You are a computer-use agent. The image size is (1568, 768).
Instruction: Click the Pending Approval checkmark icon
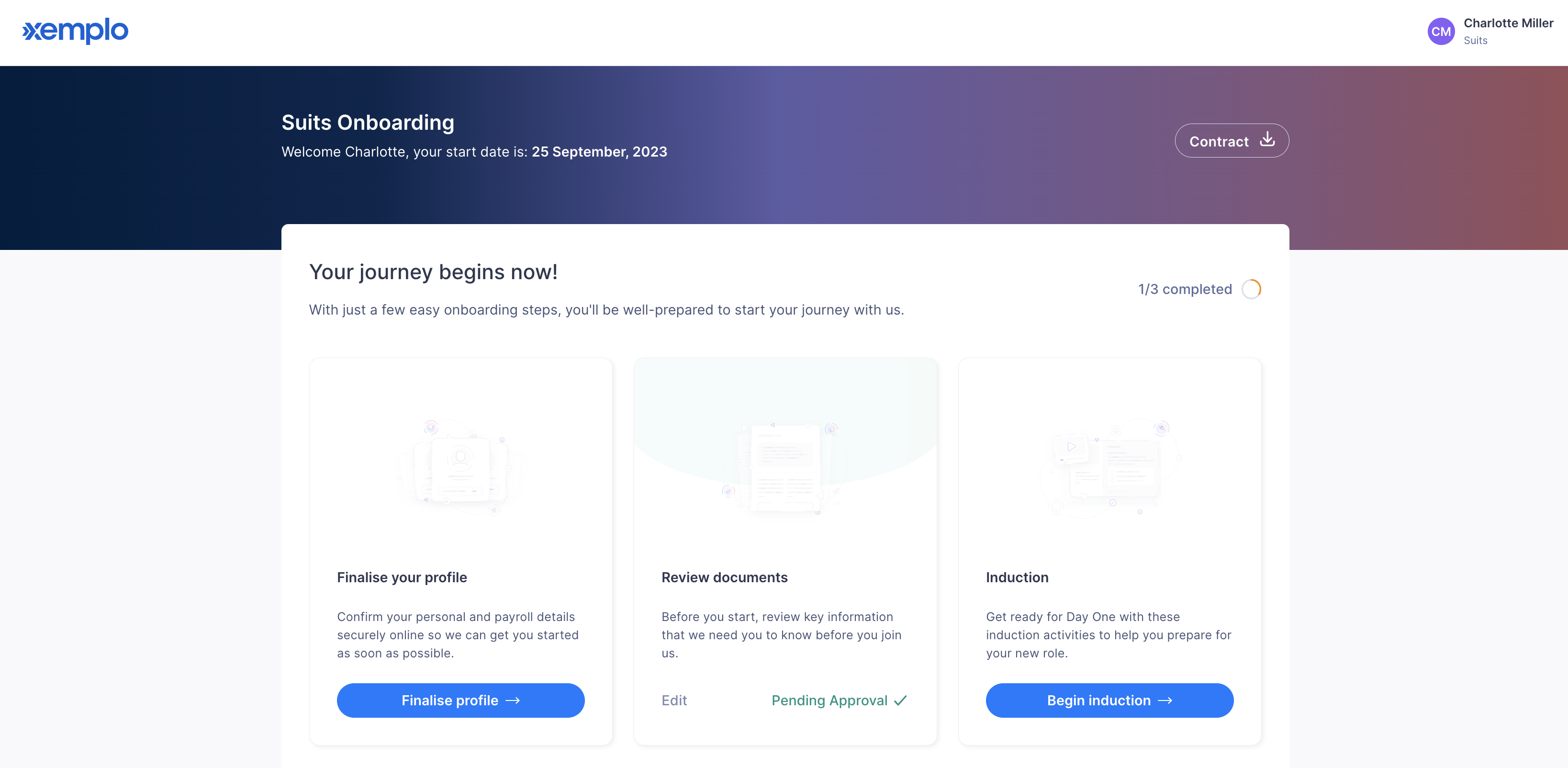901,700
